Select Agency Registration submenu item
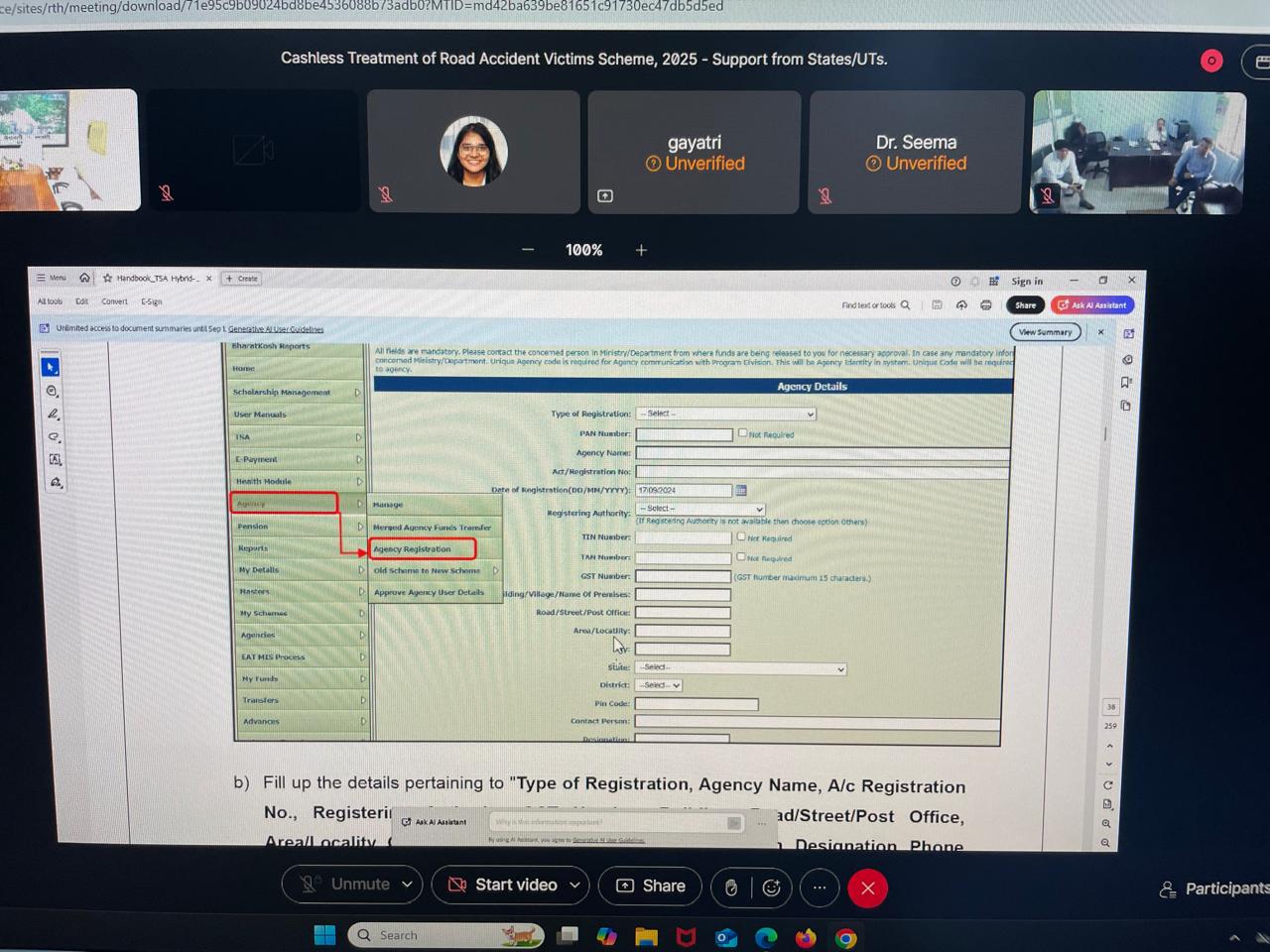Image resolution: width=1270 pixels, height=952 pixels. pos(422,548)
